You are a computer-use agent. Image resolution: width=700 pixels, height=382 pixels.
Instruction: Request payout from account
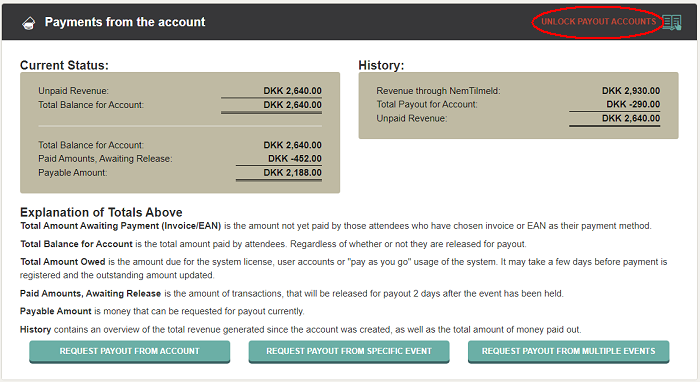[x=129, y=352]
